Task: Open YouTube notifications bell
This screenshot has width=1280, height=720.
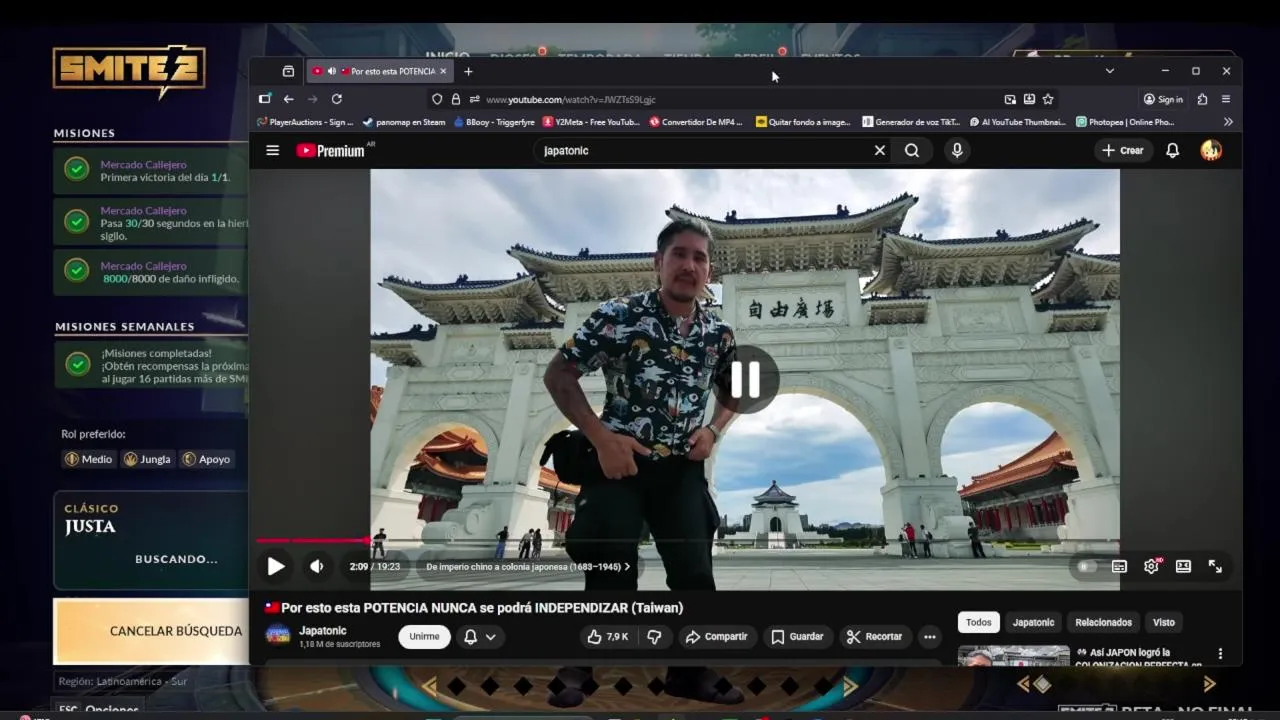Action: point(1172,150)
